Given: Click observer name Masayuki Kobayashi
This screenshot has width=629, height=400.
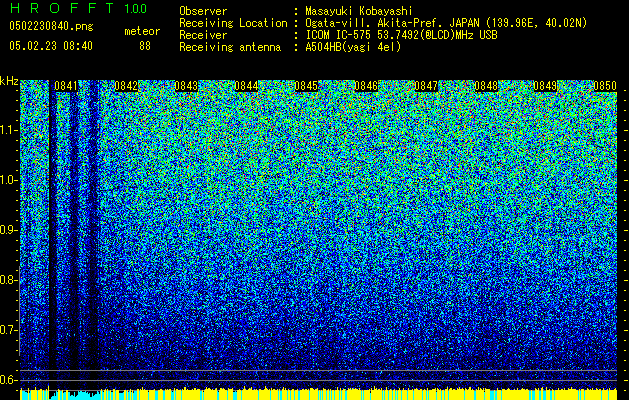Looking at the screenshot, I should tap(359, 11).
